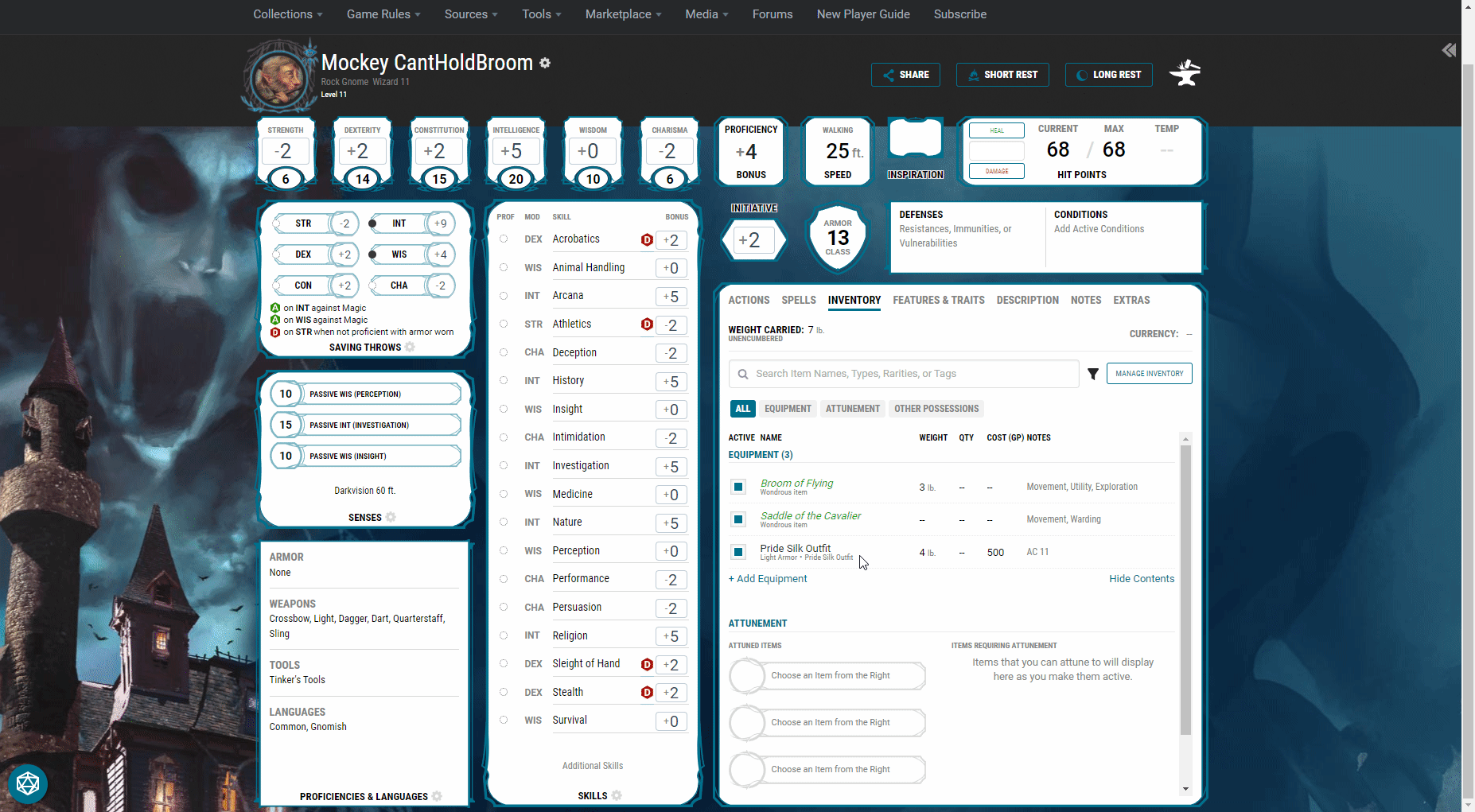
Task: Click the hit point amount input
Action: 997,151
